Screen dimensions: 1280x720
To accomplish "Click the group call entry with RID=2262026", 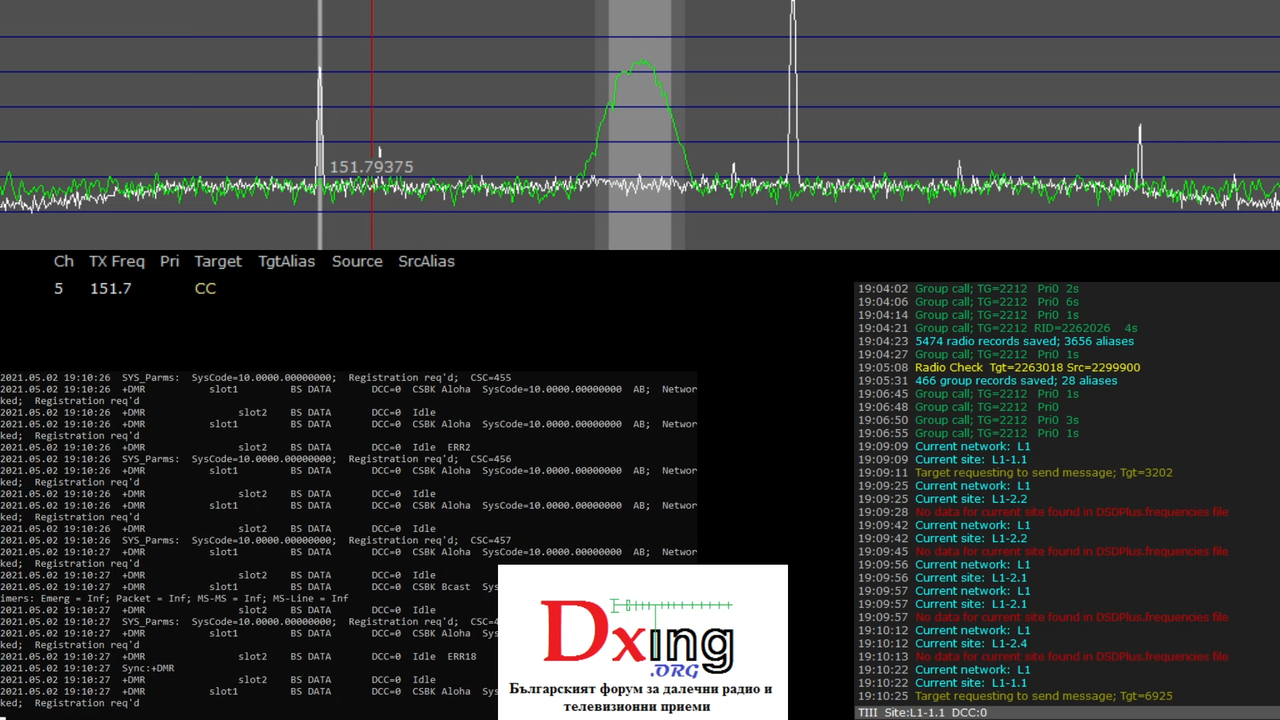I will click(x=997, y=328).
